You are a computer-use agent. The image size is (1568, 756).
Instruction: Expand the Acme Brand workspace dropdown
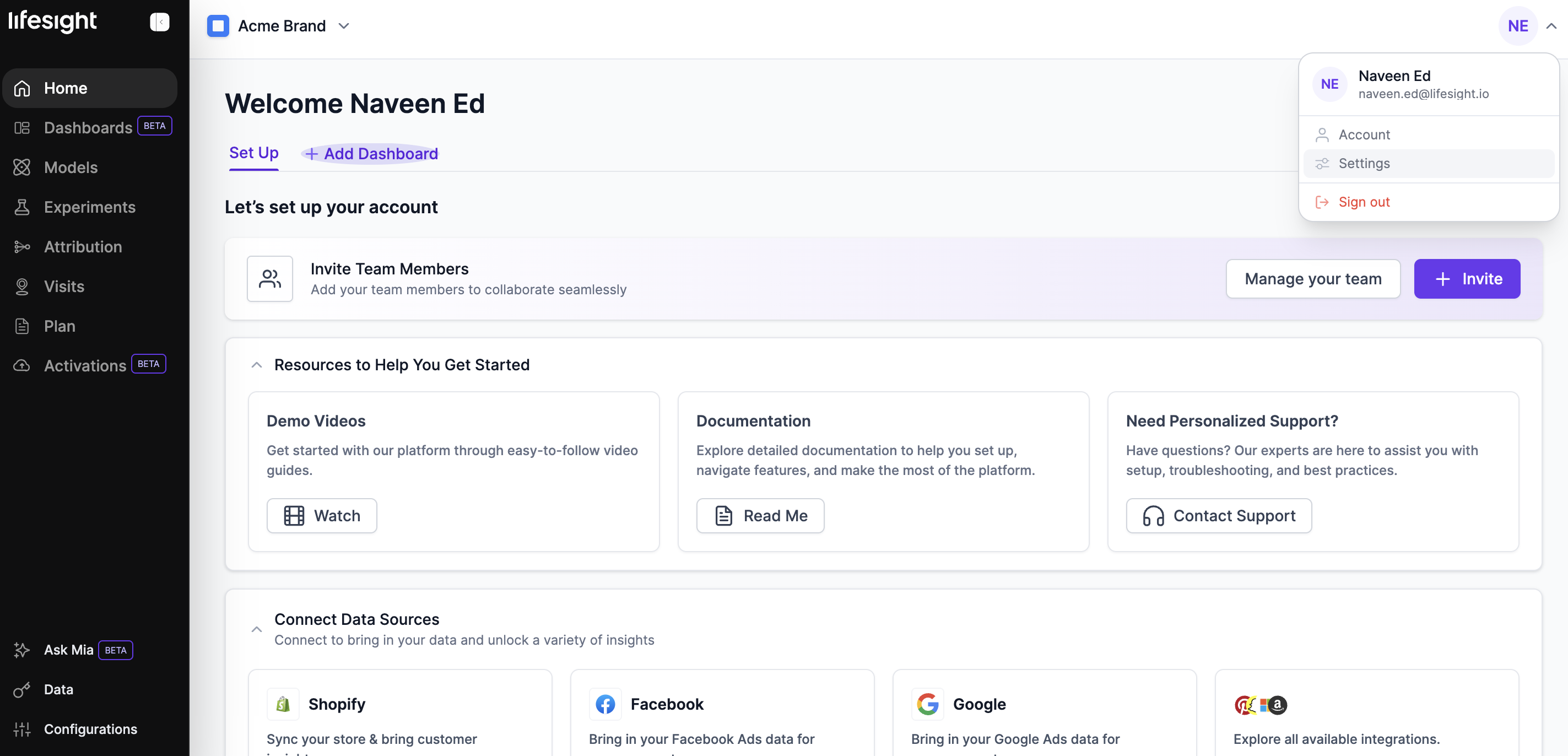pyautogui.click(x=344, y=25)
